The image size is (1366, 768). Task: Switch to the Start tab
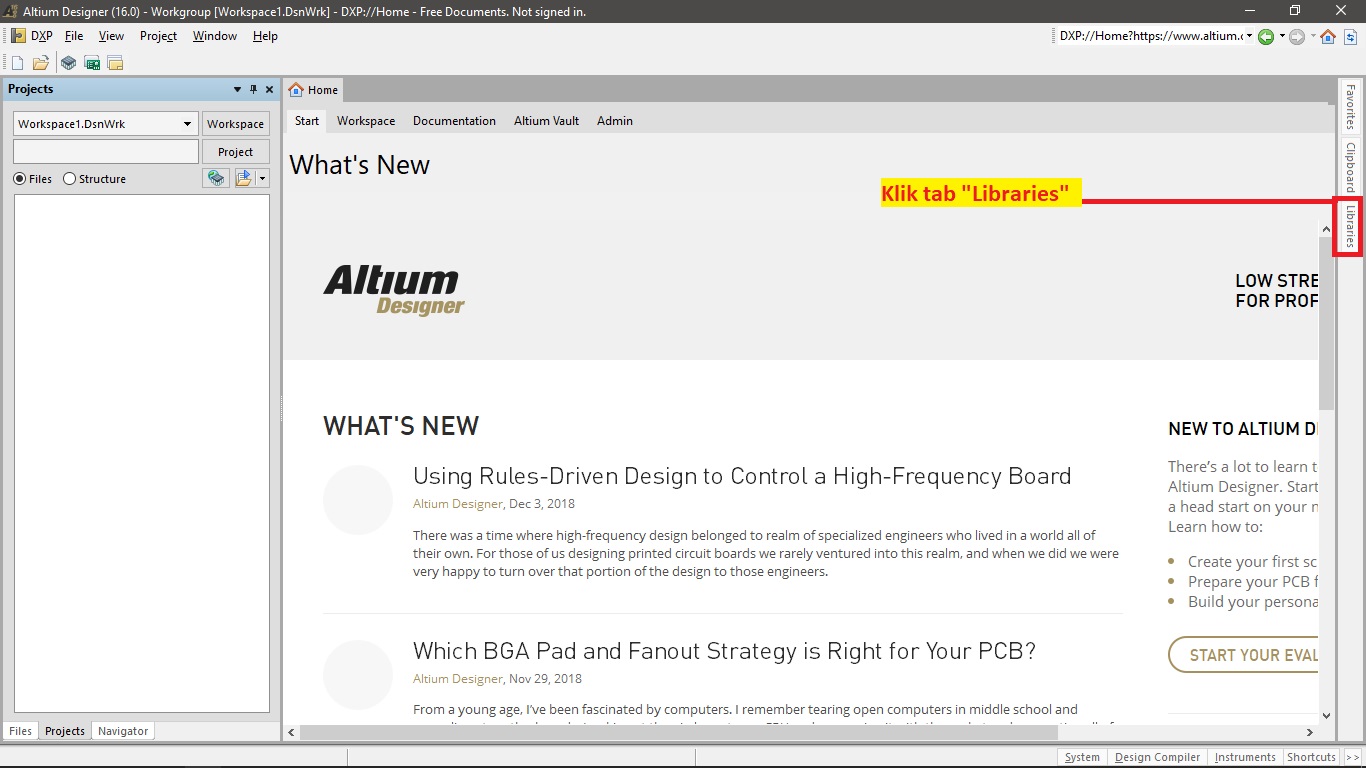tap(307, 121)
